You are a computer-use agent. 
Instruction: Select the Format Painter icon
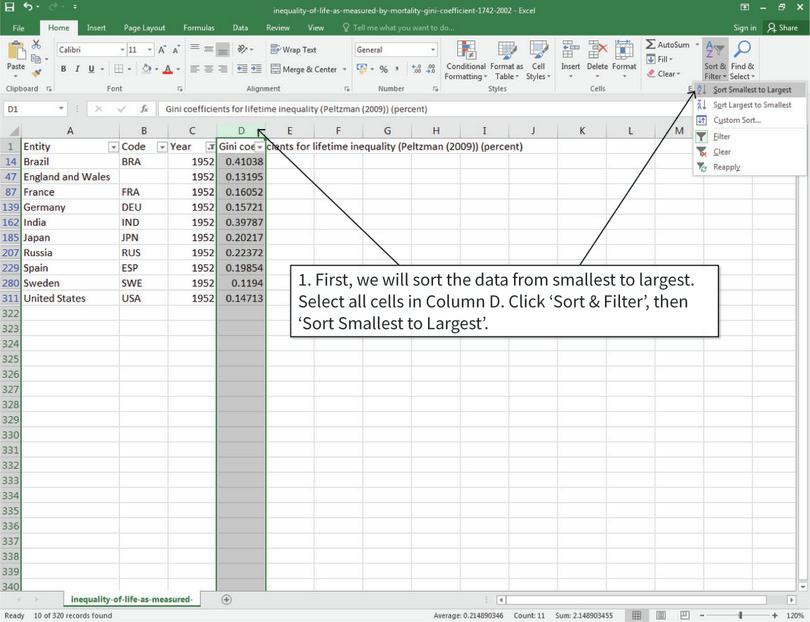click(x=36, y=72)
